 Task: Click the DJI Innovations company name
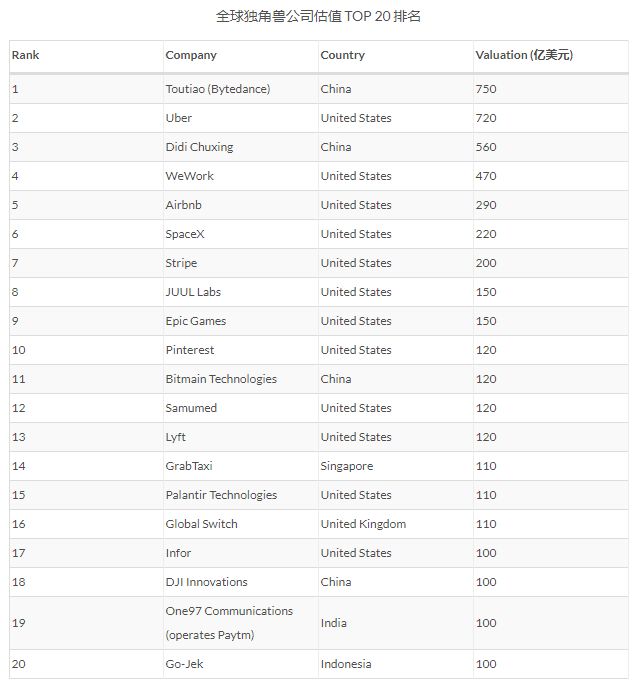click(206, 582)
